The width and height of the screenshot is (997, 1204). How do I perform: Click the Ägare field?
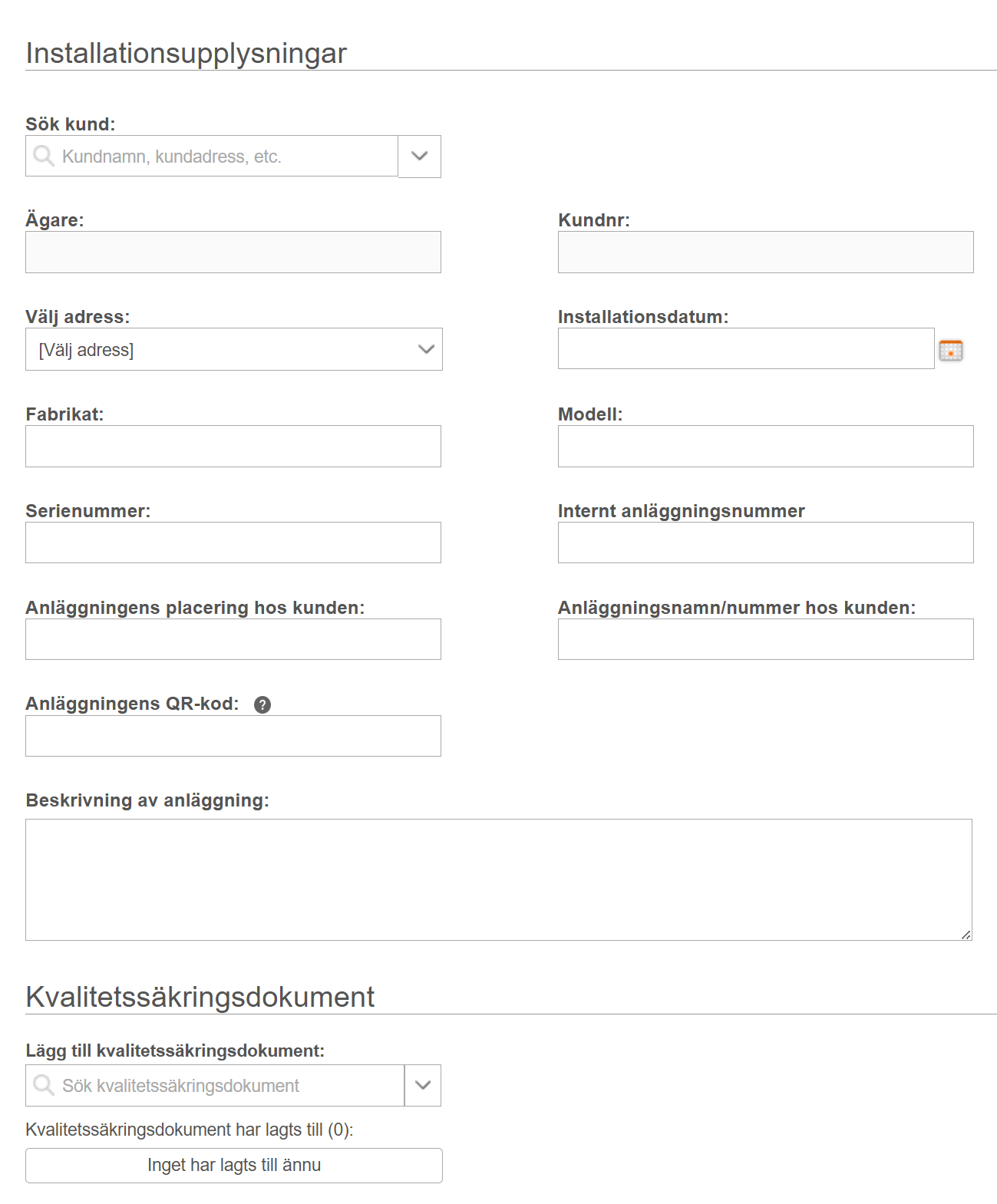pos(233,252)
